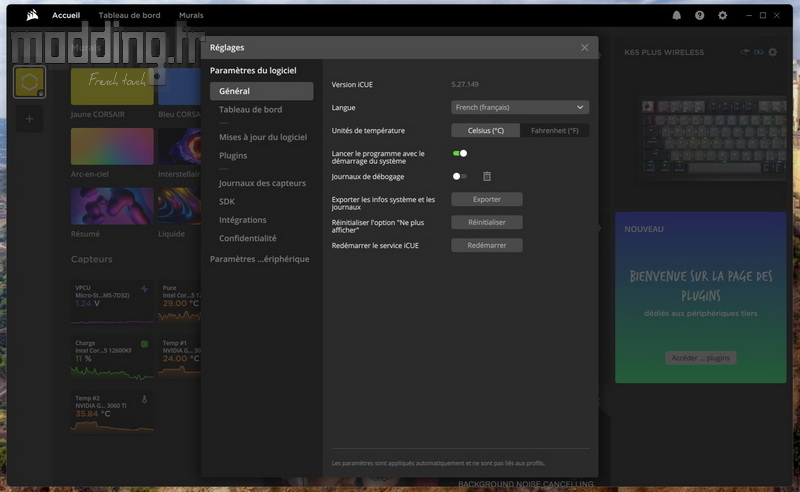800x492 pixels.
Task: Open the Plugins settings section
Action: [233, 155]
